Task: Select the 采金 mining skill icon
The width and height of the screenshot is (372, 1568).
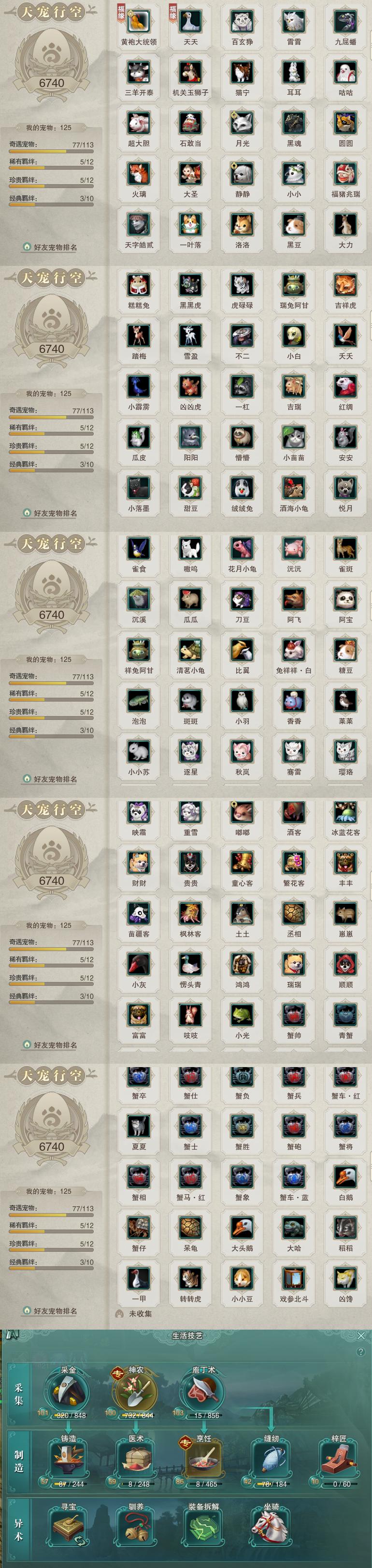Action: [x=68, y=1391]
